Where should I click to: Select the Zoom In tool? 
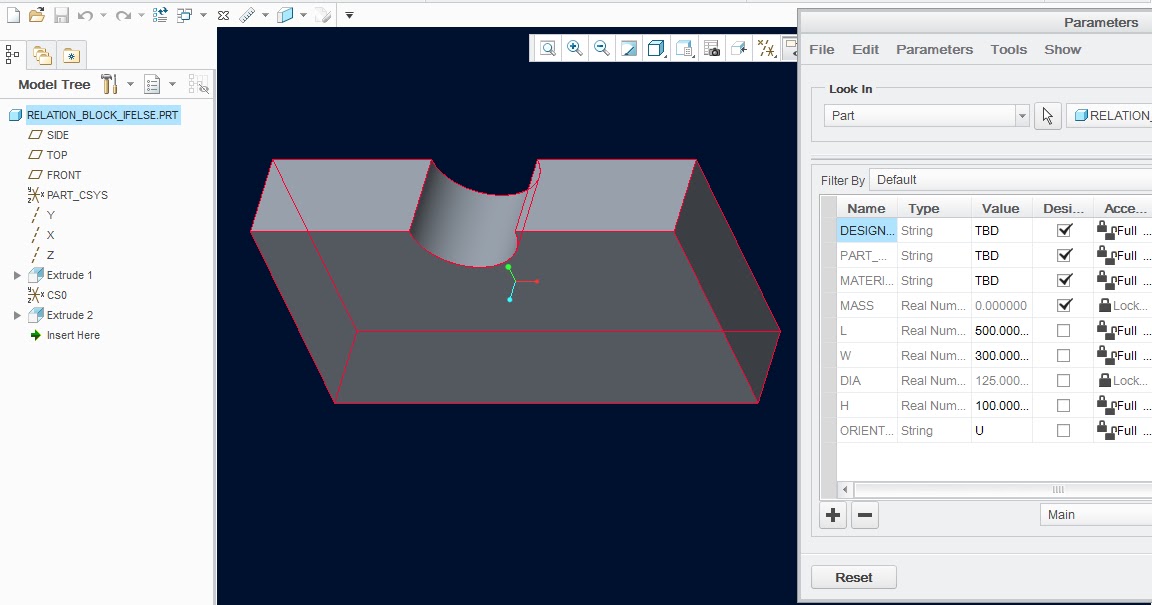point(575,48)
